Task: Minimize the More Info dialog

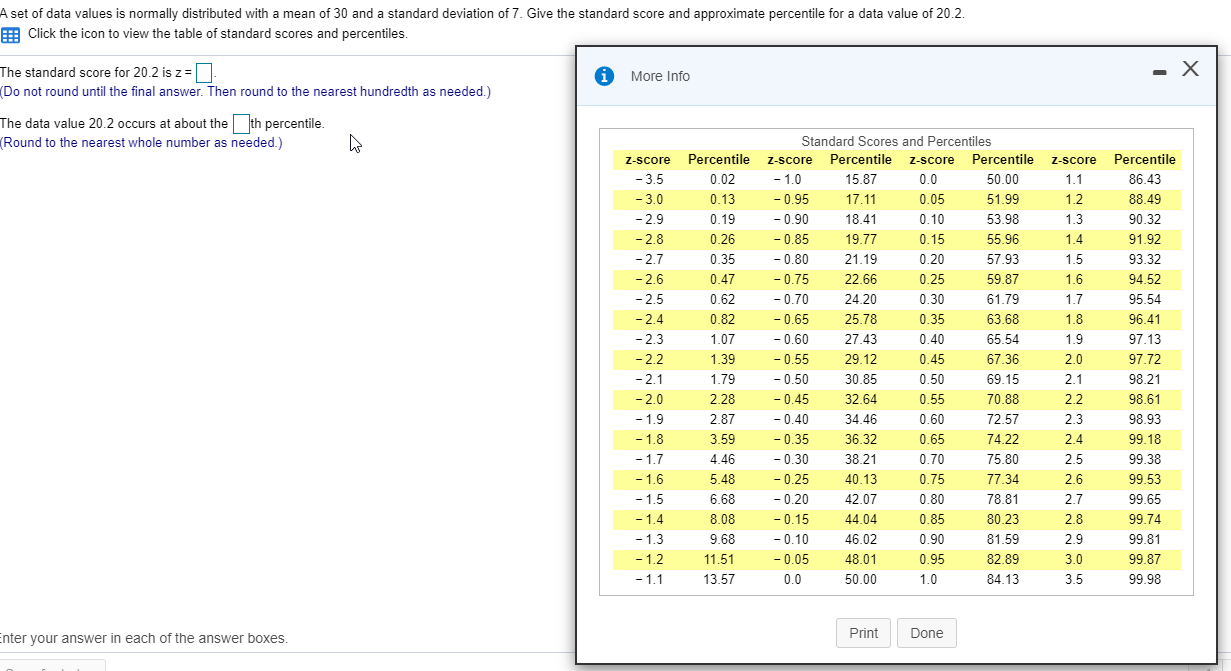Action: [1159, 70]
